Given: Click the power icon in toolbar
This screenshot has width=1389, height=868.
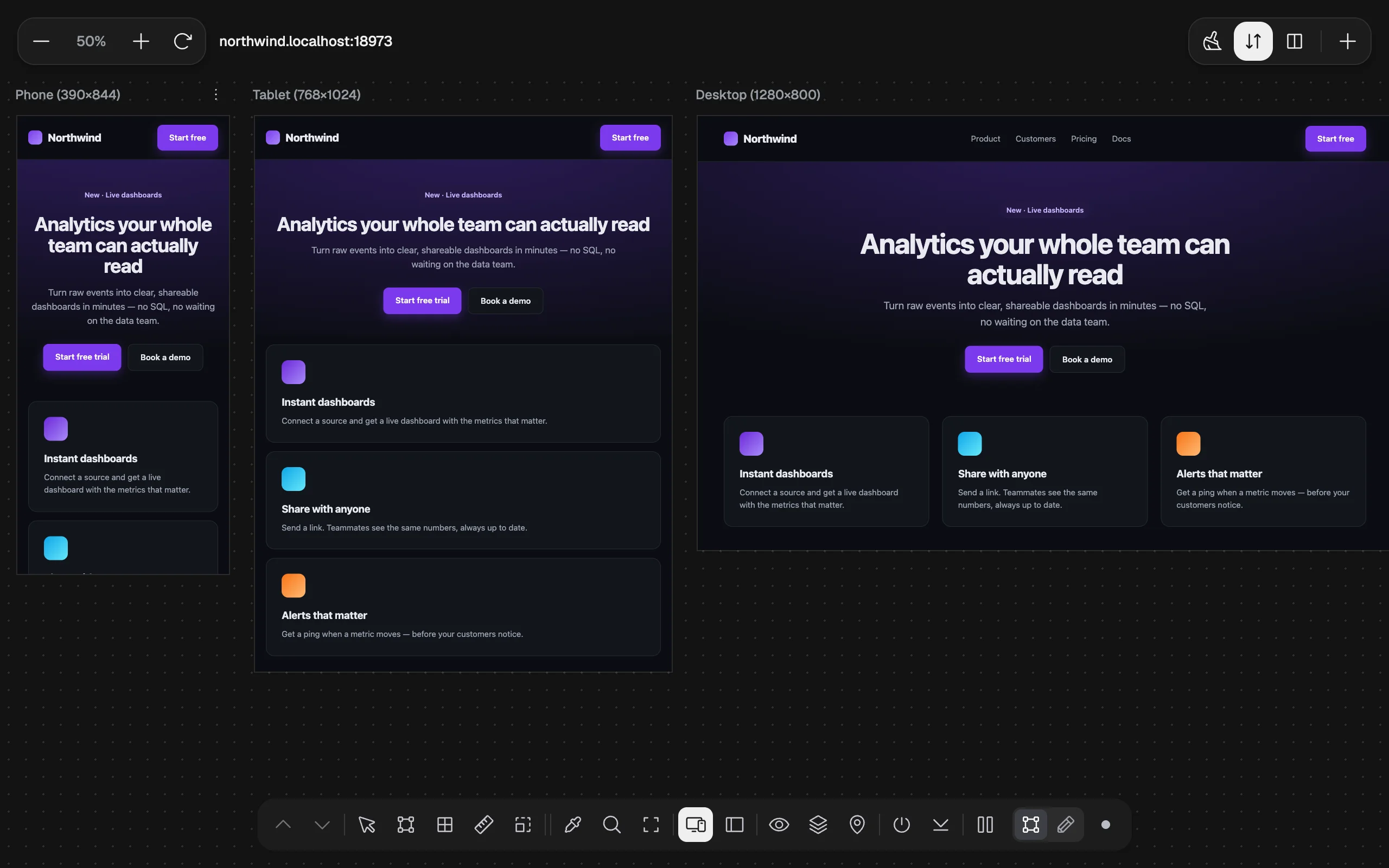Looking at the screenshot, I should (902, 825).
